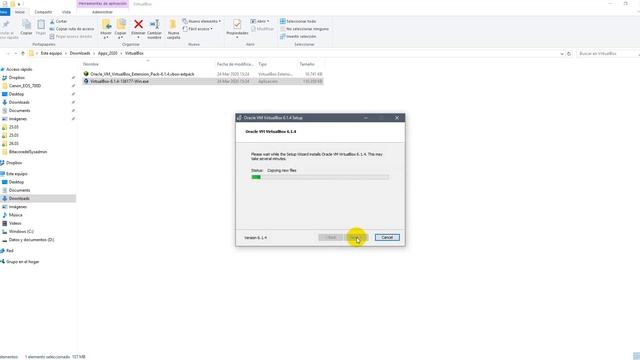The height and width of the screenshot is (360, 640).
Task: Click the VirtualBox exe file icon
Action: [x=86, y=81]
